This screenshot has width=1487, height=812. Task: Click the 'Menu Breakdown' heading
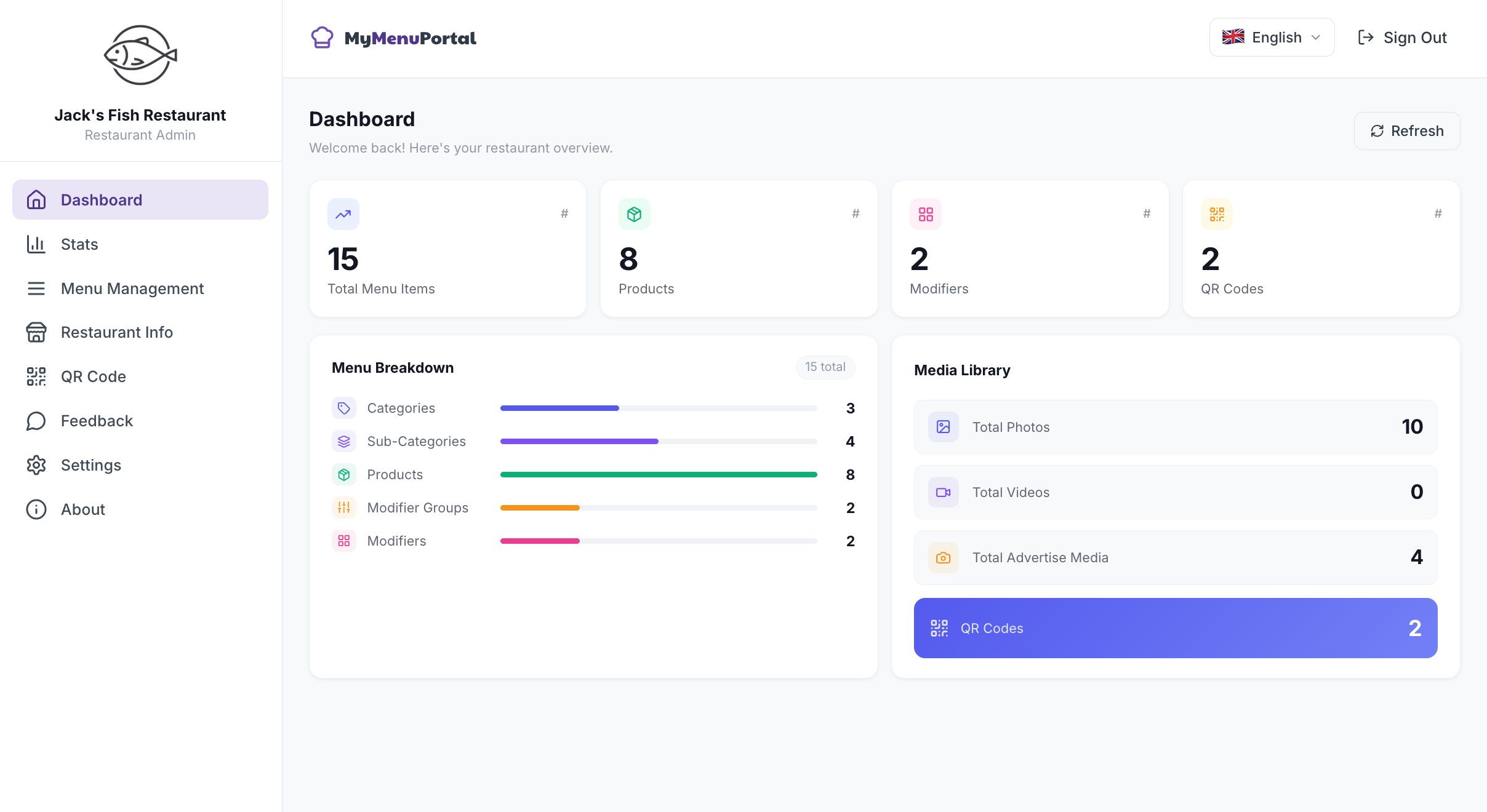point(393,368)
